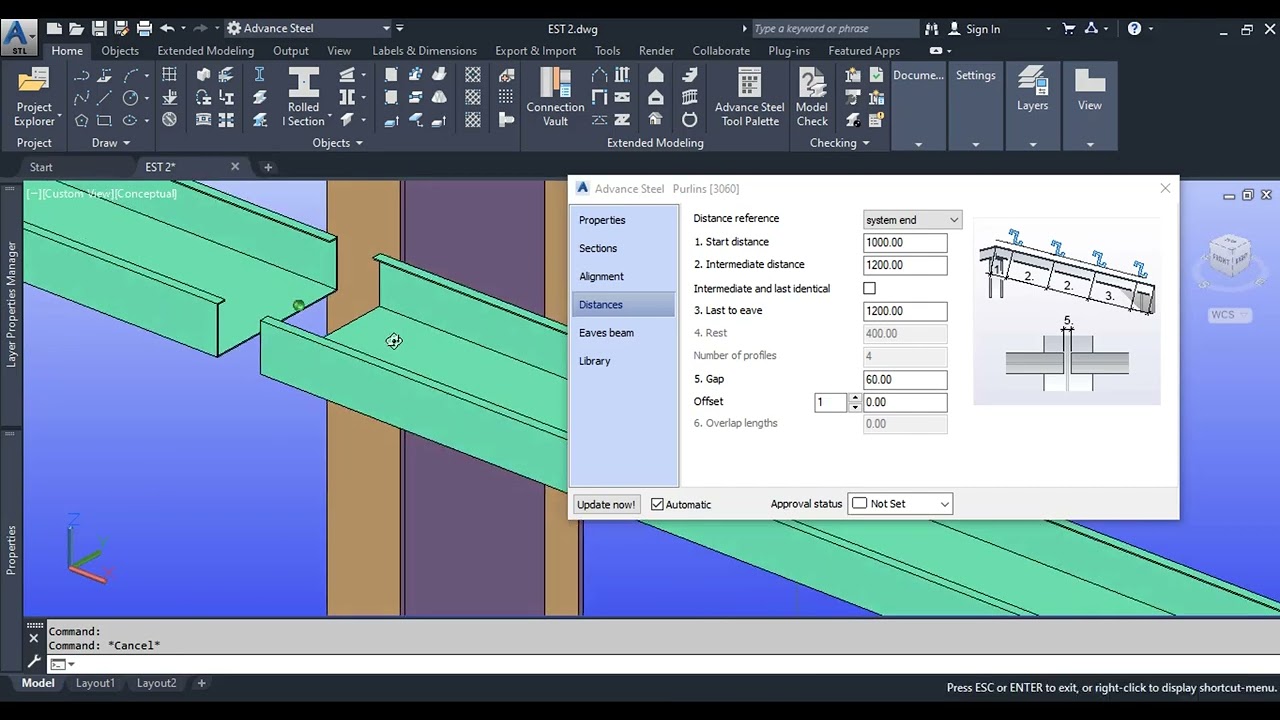Select the Circle draw tool
Viewport: 1280px width, 720px height.
pos(130,98)
